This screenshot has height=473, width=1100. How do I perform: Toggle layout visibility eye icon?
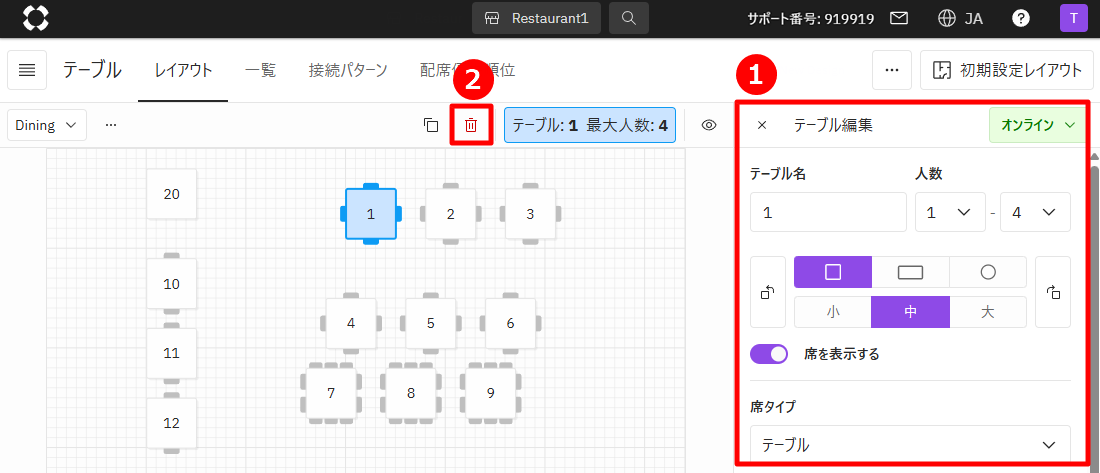click(710, 125)
